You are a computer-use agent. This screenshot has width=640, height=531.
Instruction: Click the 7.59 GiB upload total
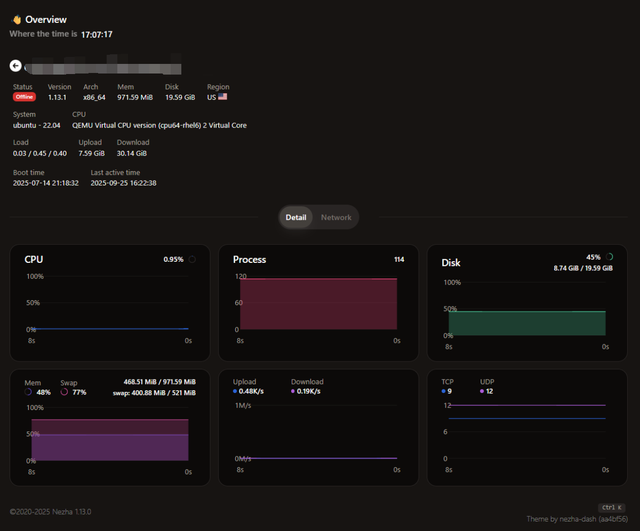click(91, 153)
